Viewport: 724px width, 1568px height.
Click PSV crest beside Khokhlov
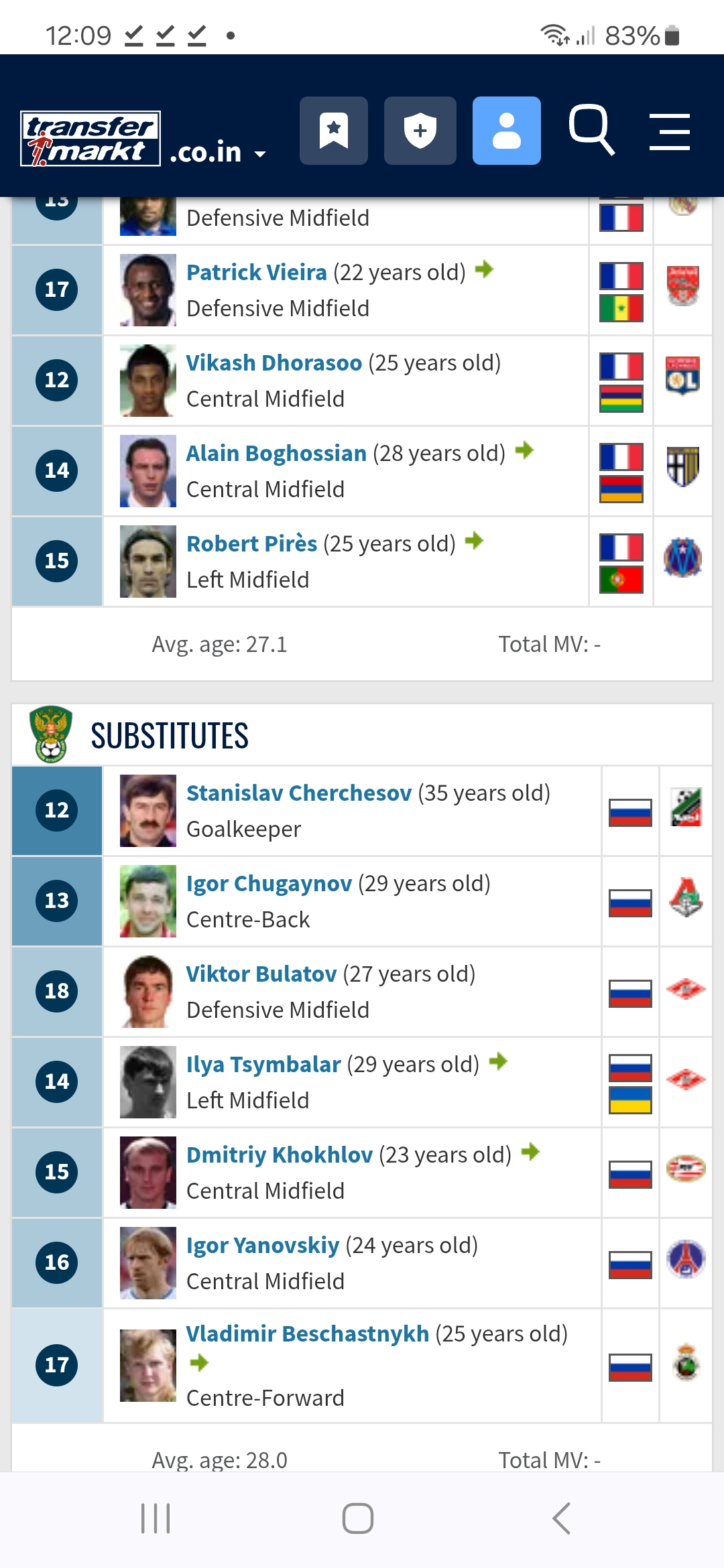tap(686, 1169)
